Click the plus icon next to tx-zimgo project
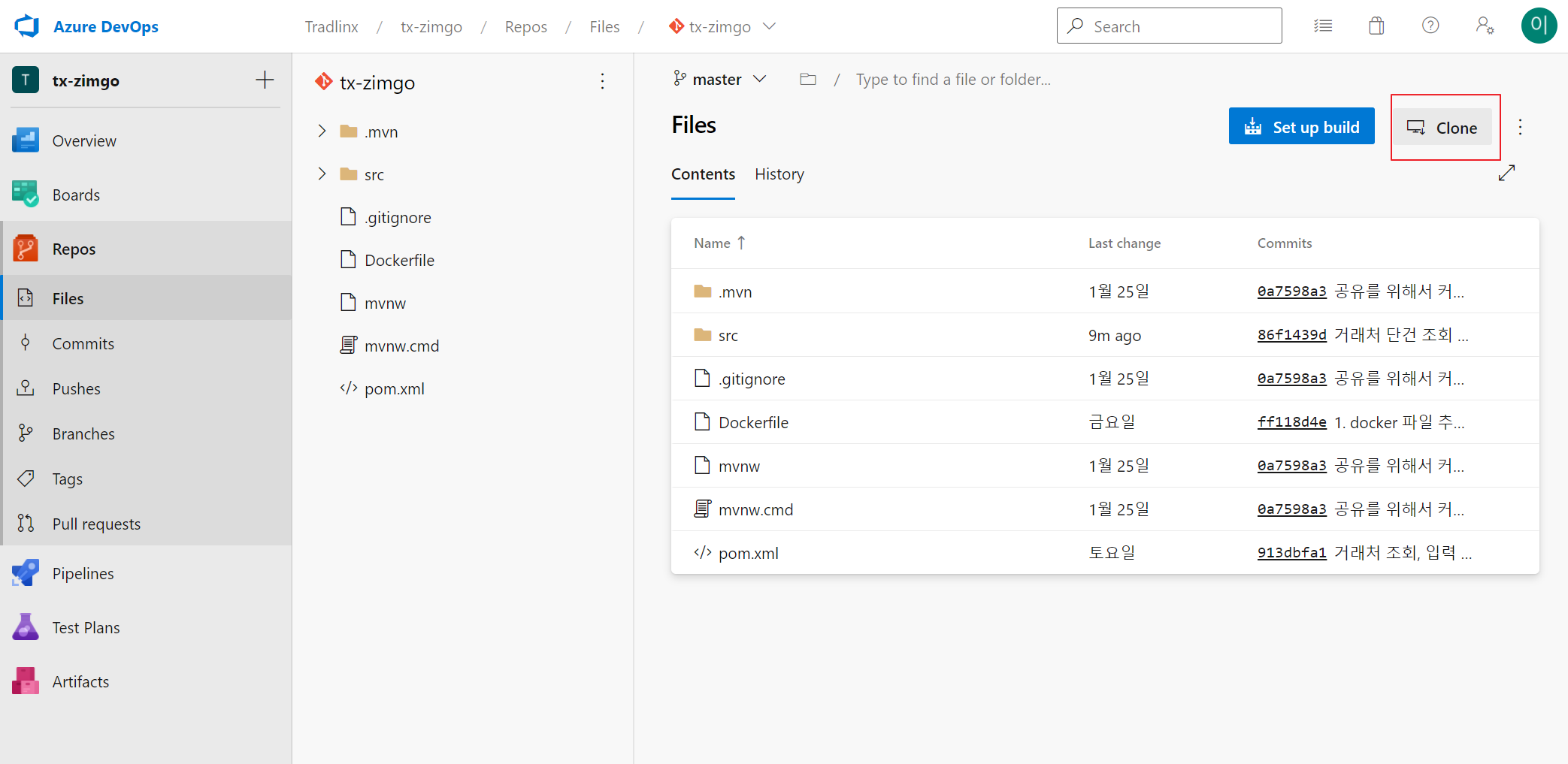1568x764 pixels. (x=265, y=80)
